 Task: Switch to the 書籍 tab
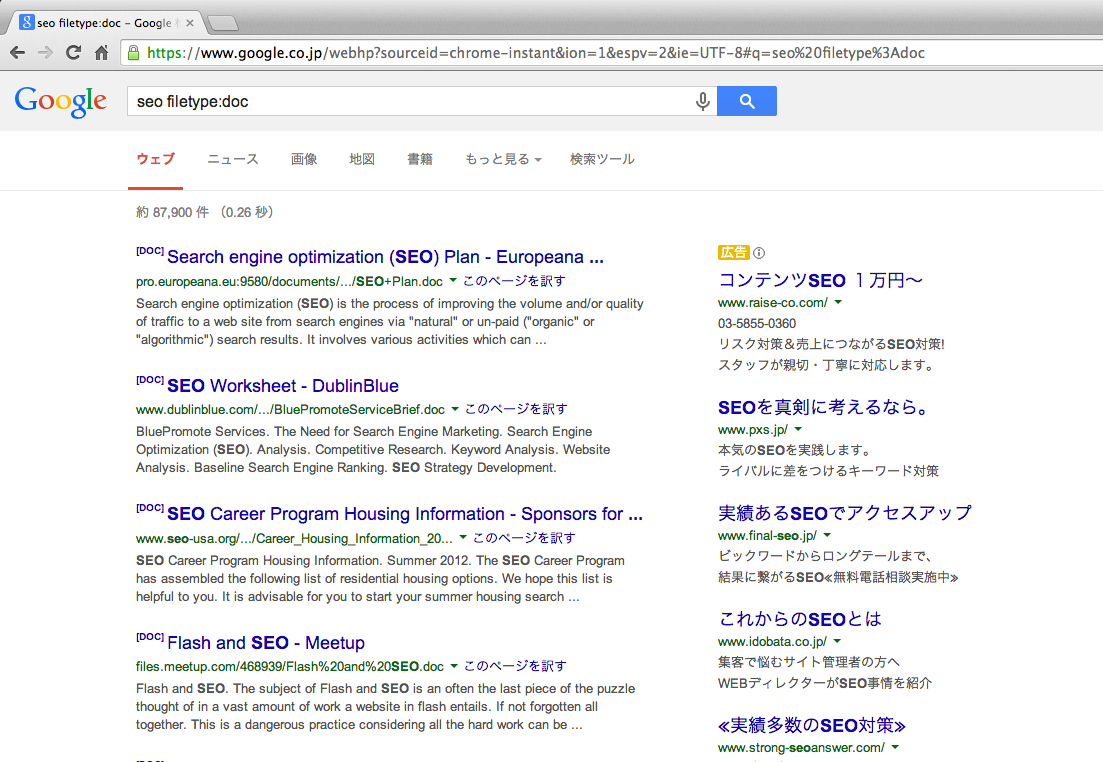pyautogui.click(x=420, y=160)
